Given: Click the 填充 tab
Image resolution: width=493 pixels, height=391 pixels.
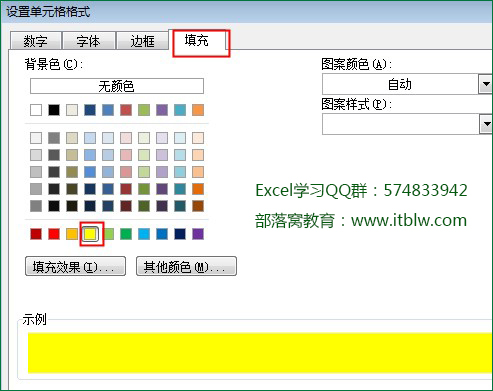Looking at the screenshot, I should point(200,41).
